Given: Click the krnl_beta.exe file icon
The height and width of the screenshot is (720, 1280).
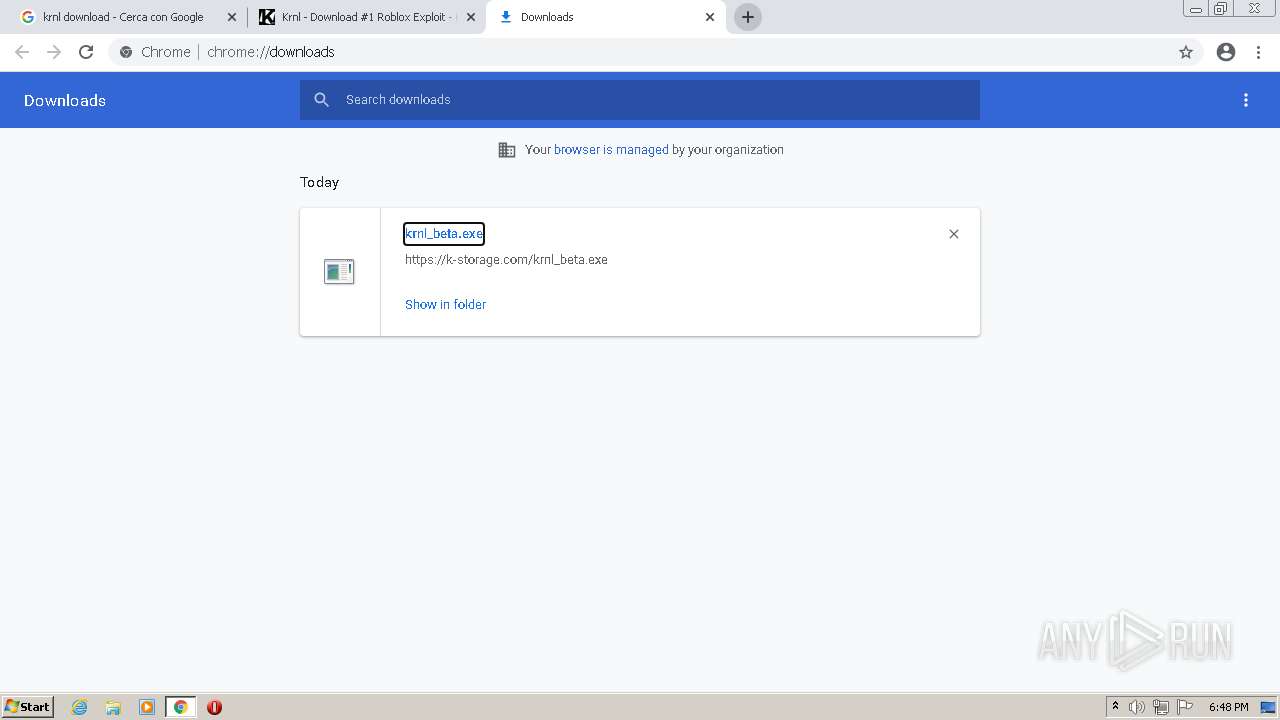Looking at the screenshot, I should [339, 271].
